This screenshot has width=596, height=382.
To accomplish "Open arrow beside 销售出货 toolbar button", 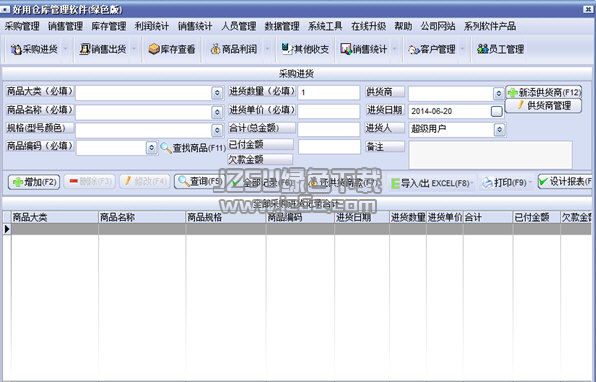I will (134, 49).
